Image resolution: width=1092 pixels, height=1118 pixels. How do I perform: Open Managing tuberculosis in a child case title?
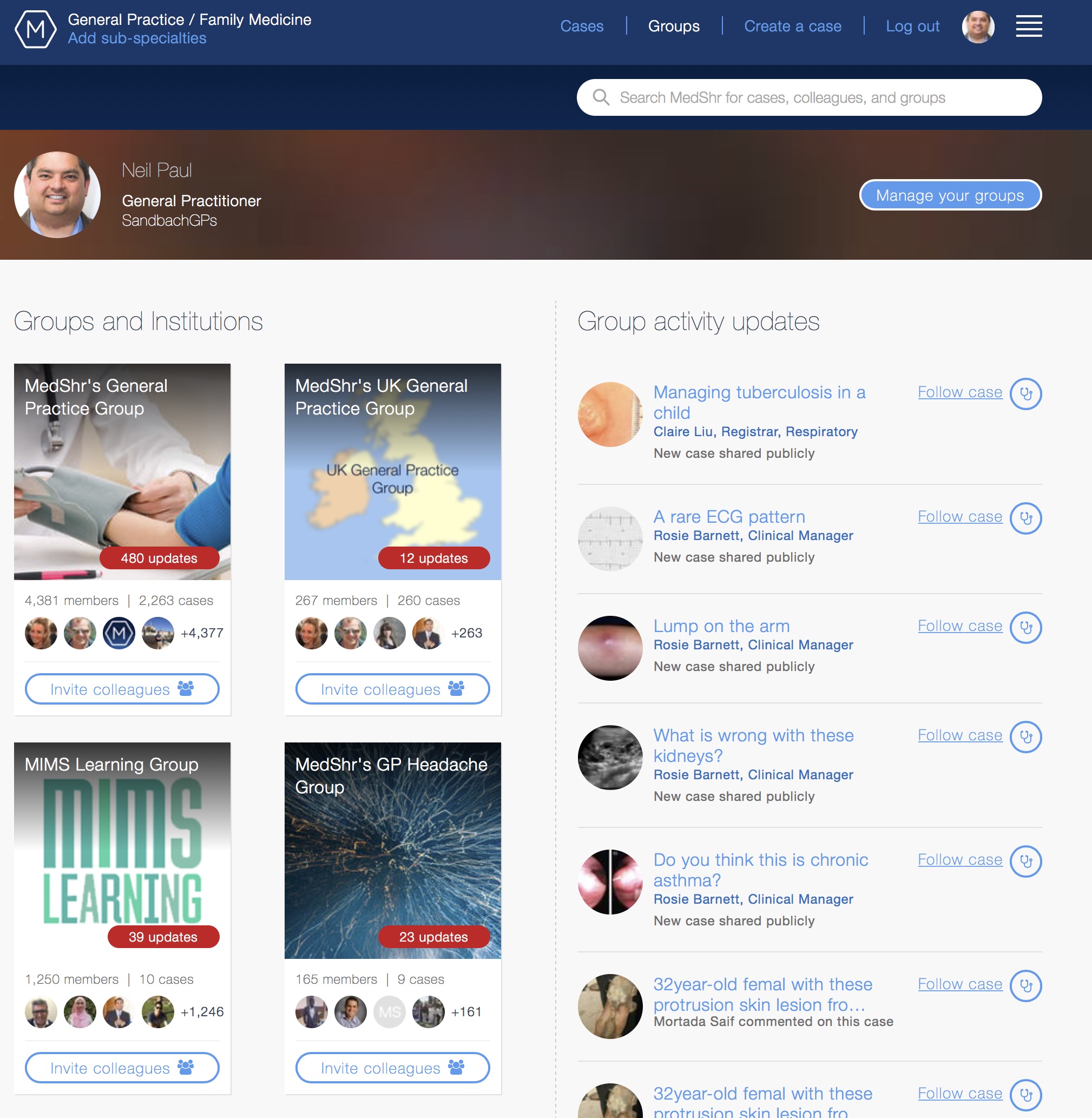pos(759,402)
